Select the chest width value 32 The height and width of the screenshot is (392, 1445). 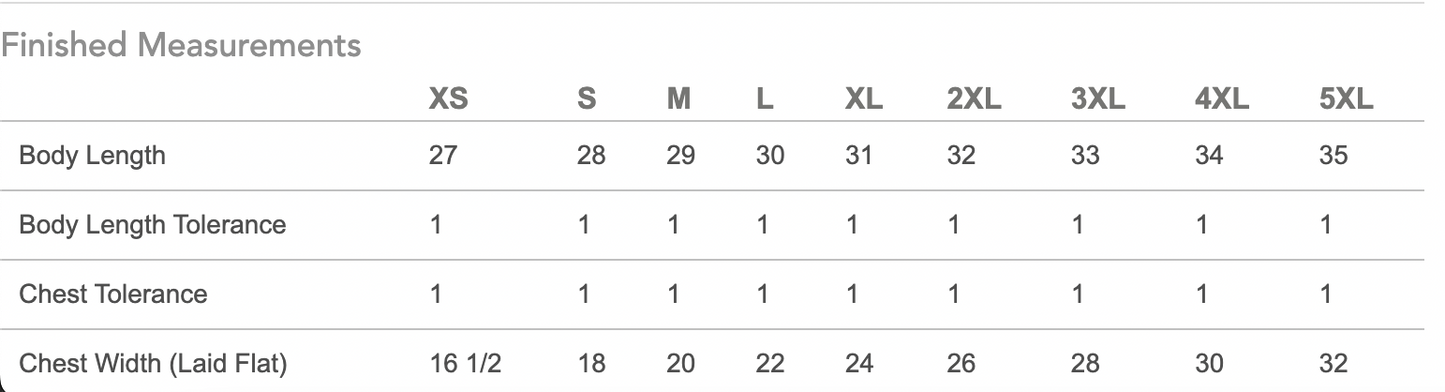click(1333, 363)
